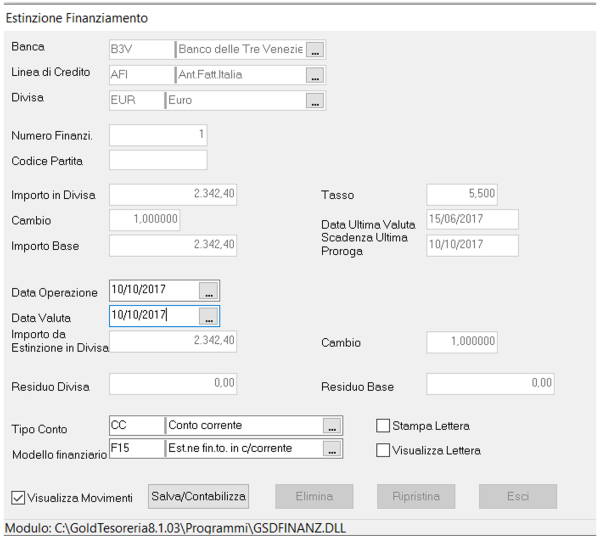
Task: Click the Codice Partita input field
Action: pos(157,160)
